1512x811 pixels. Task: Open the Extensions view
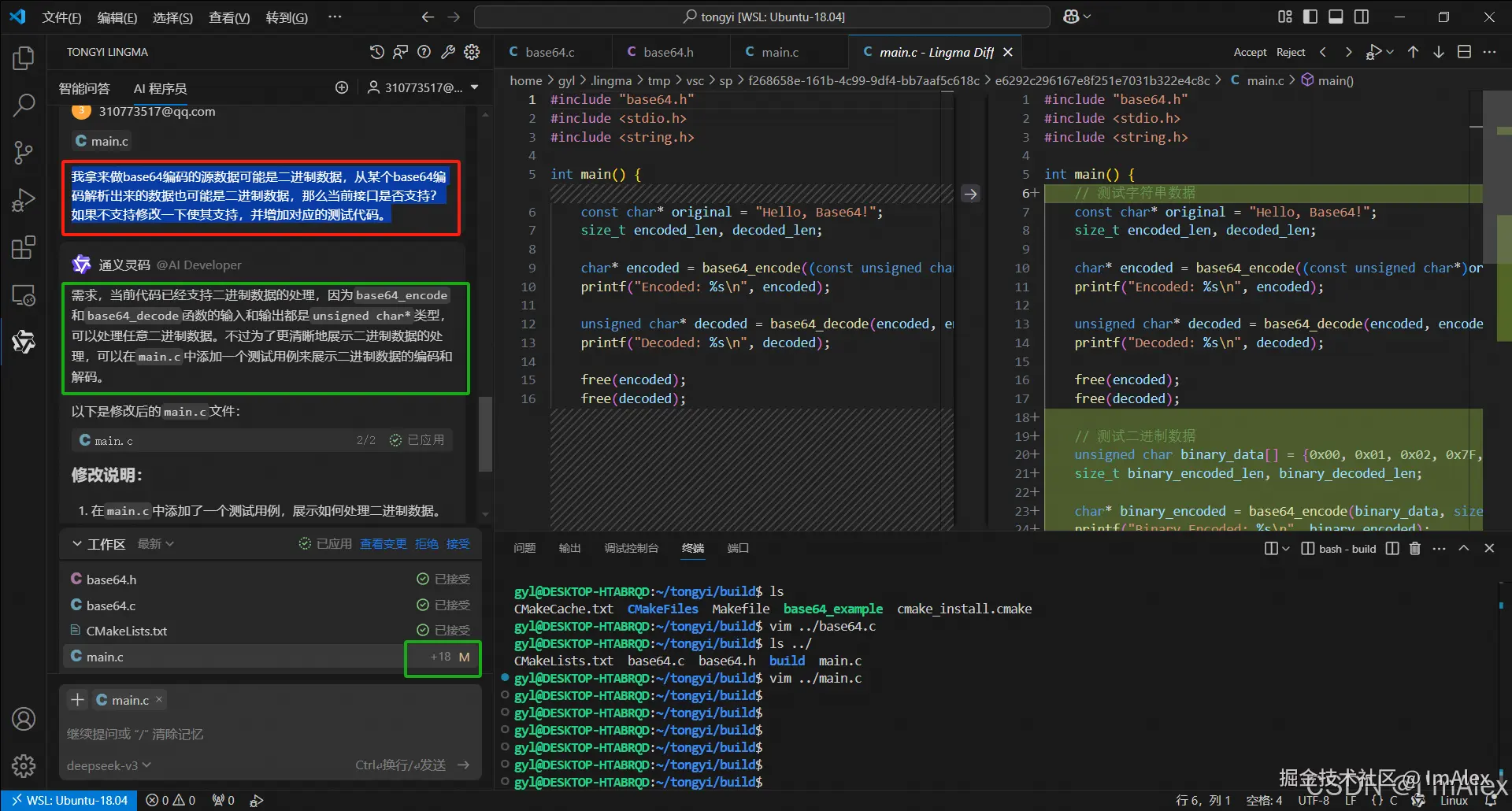coord(24,248)
